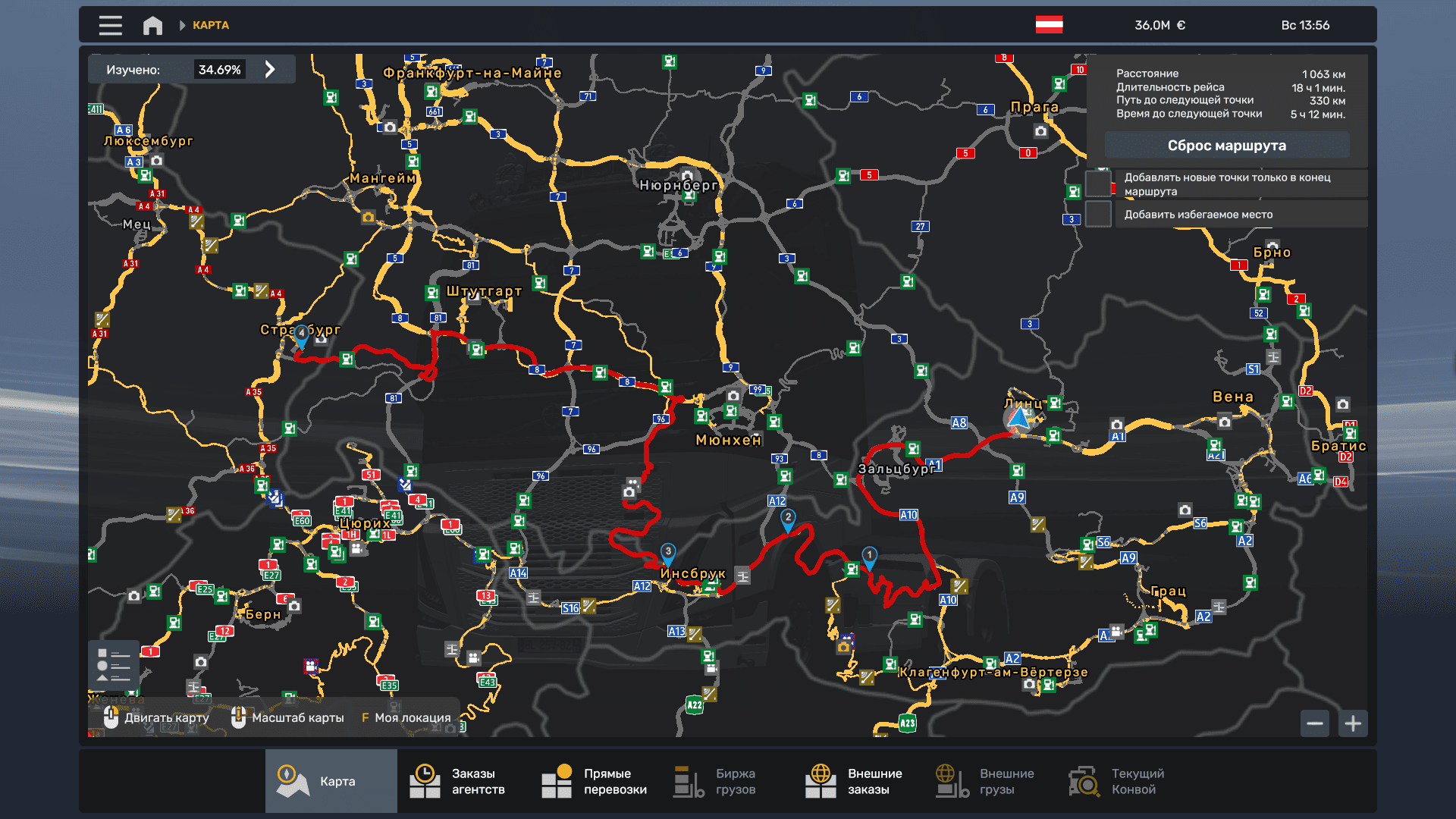This screenshot has width=1456, height=819.
Task: Select the Внешние заказы globe icon
Action: coord(821,780)
